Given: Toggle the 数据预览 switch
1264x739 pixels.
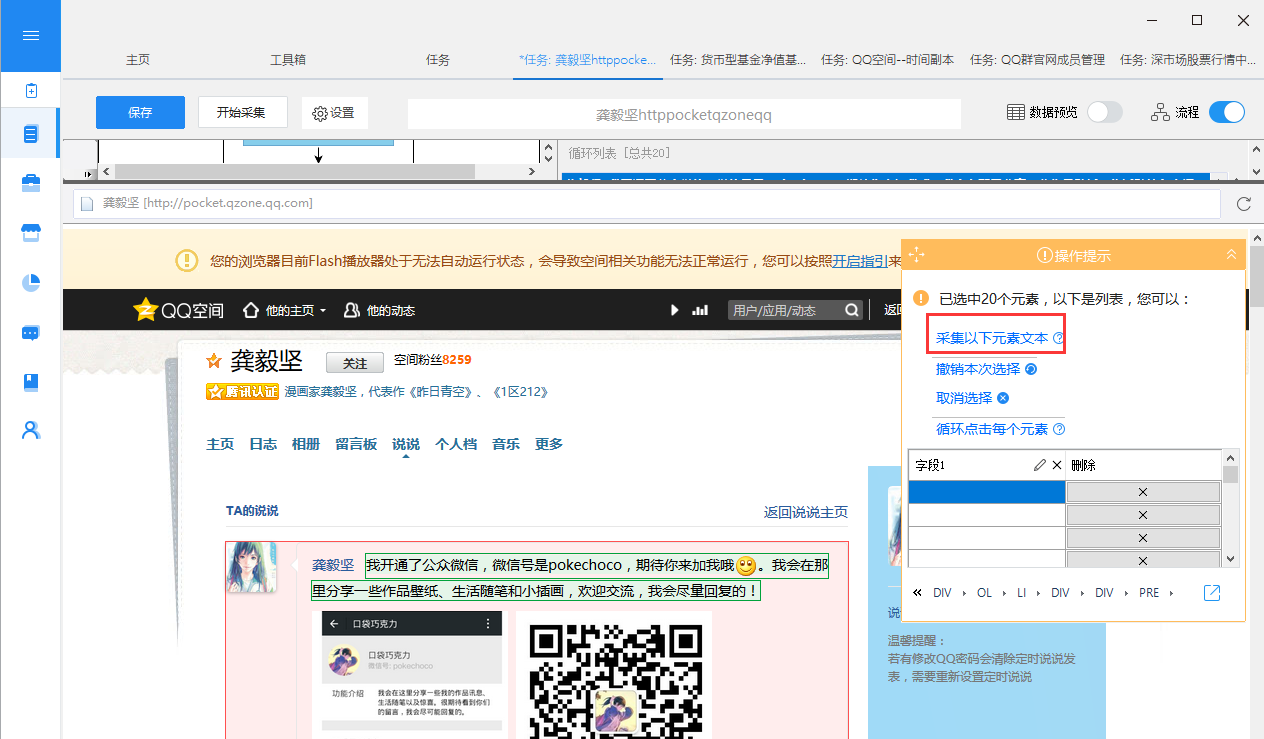Looking at the screenshot, I should click(1105, 112).
